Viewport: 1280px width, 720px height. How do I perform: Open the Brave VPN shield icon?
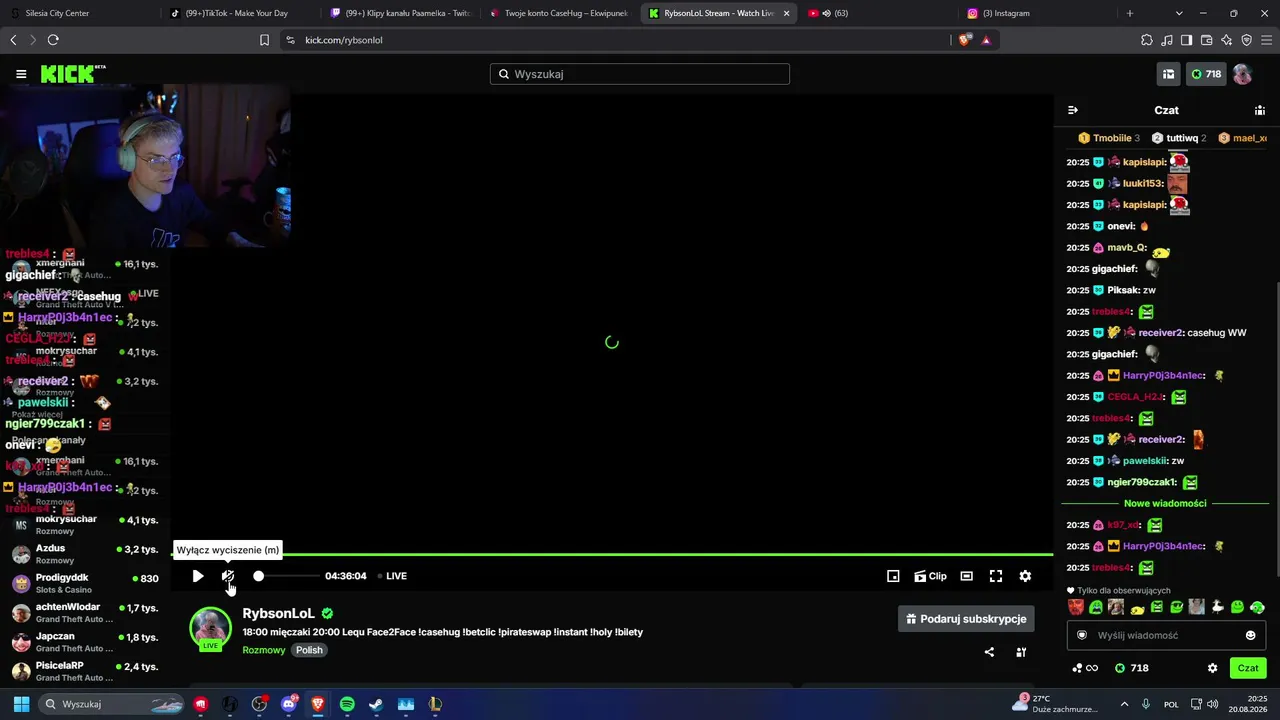click(x=1246, y=40)
